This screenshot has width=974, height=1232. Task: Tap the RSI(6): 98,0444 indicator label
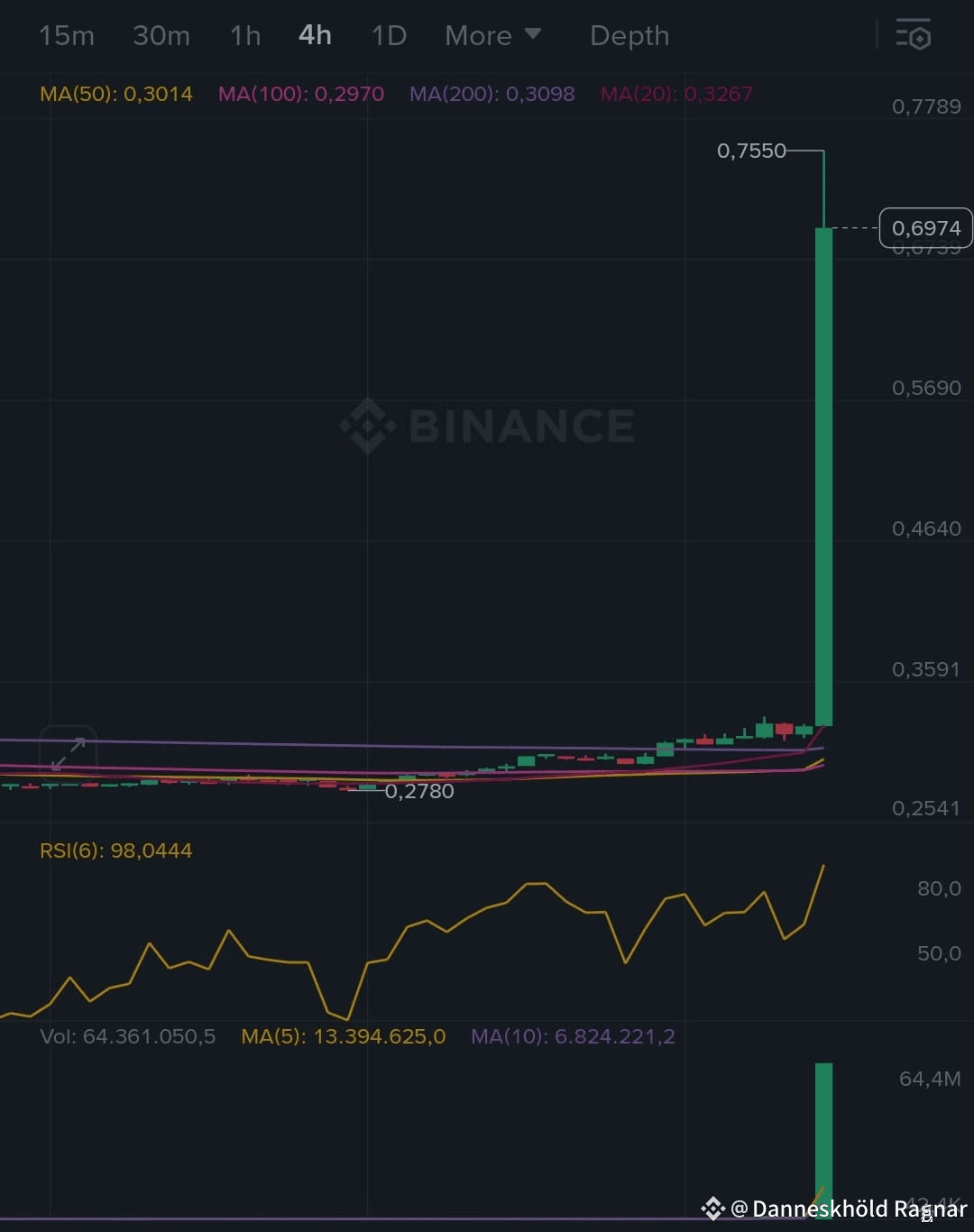click(x=115, y=850)
